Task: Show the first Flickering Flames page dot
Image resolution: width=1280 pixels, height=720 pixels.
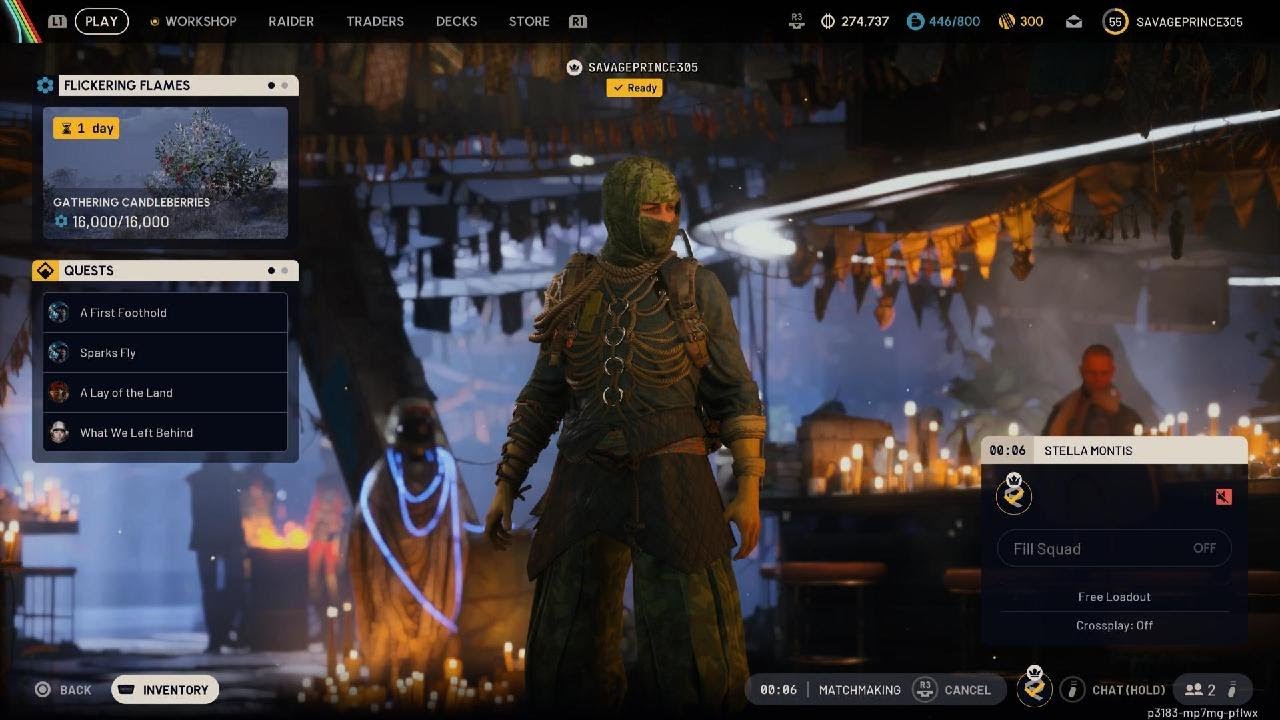Action: (271, 86)
